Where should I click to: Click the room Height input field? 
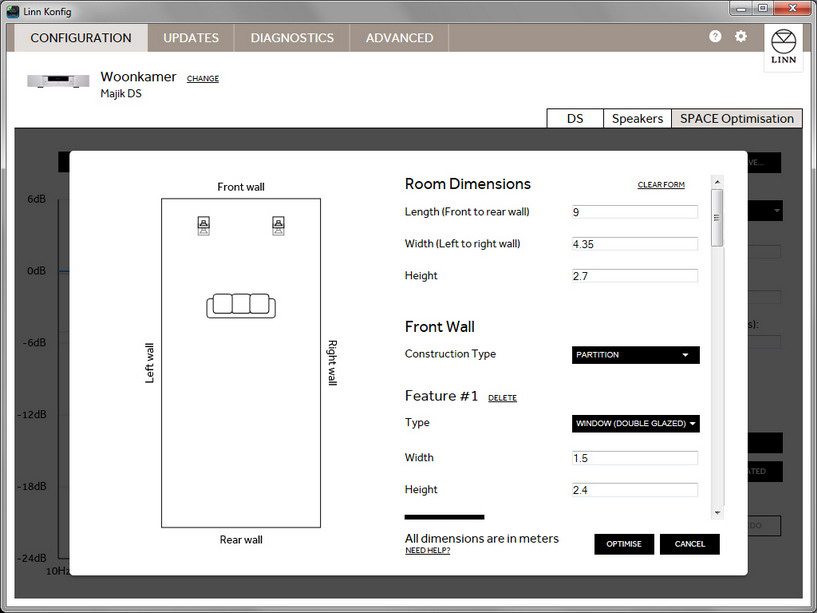click(x=634, y=276)
